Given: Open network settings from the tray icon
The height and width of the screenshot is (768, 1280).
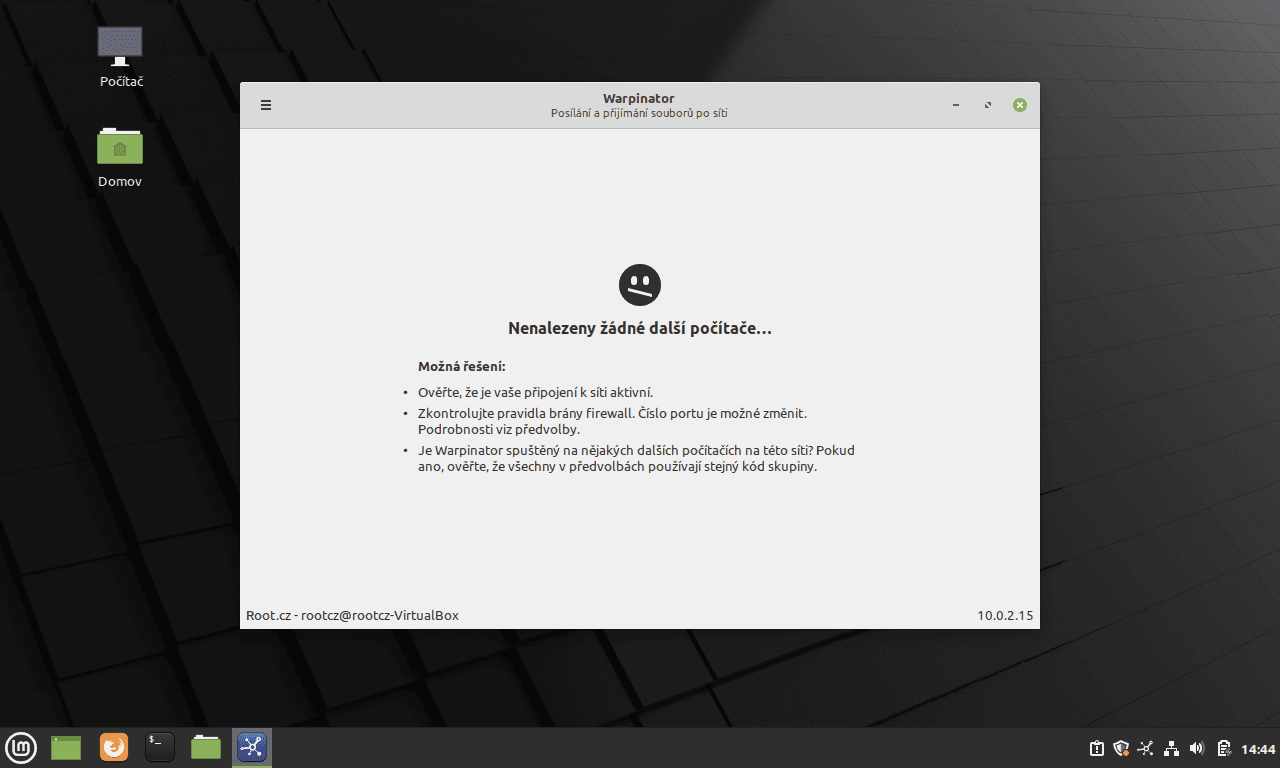Looking at the screenshot, I should (x=1171, y=747).
